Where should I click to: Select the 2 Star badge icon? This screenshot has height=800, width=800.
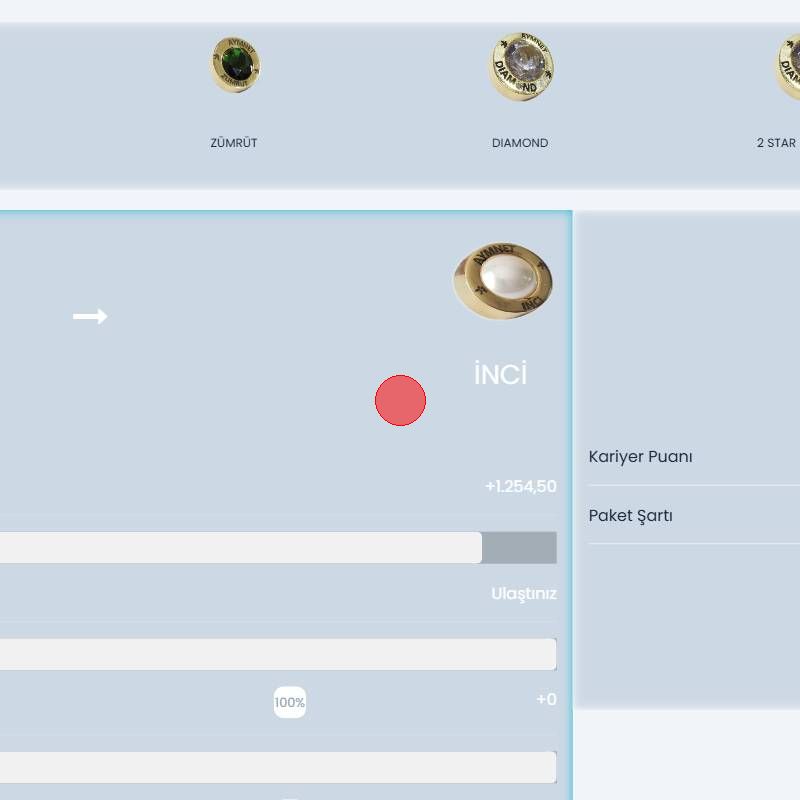[789, 66]
